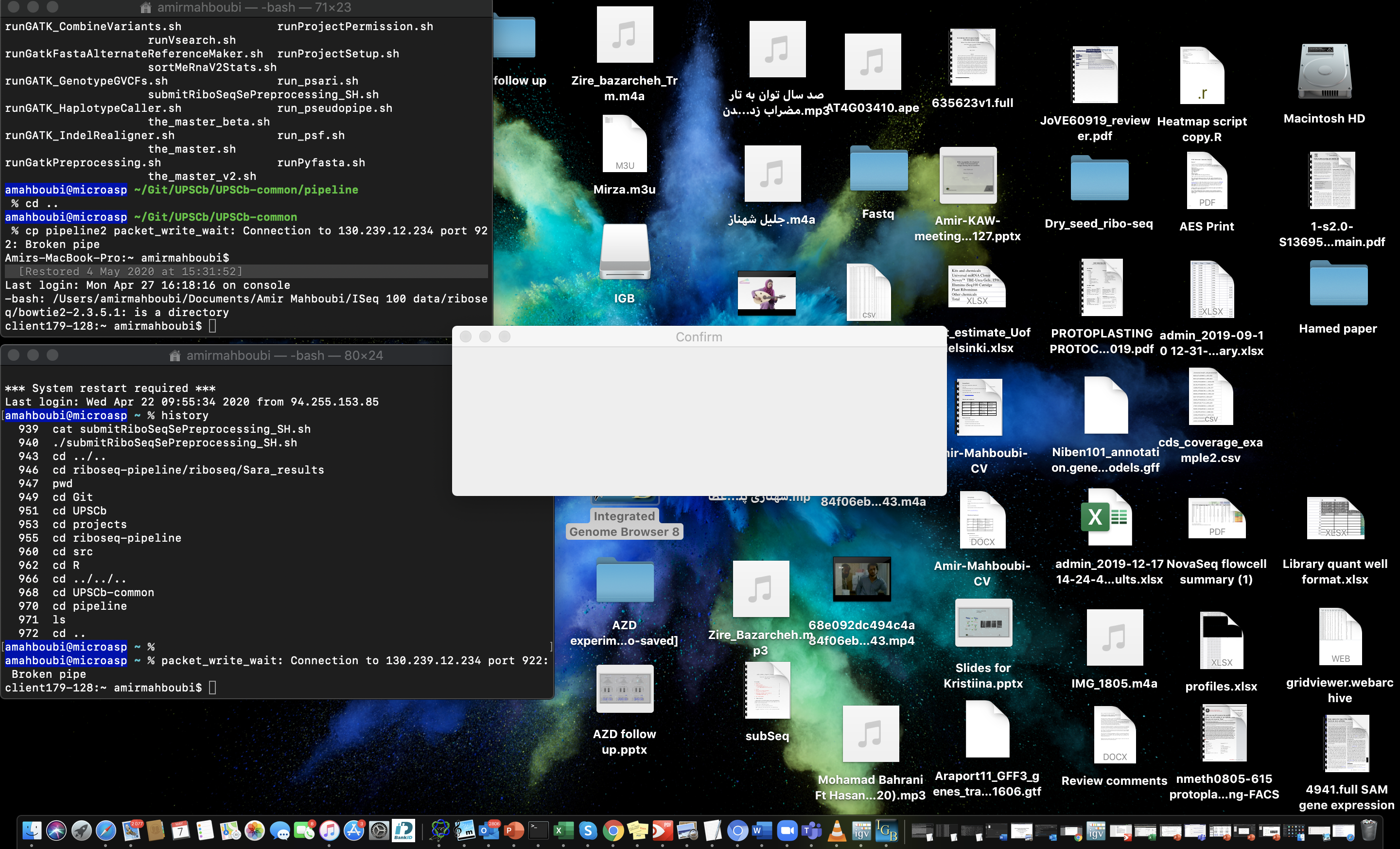
Task: Open the Trash in the Dock
Action: point(1369,831)
